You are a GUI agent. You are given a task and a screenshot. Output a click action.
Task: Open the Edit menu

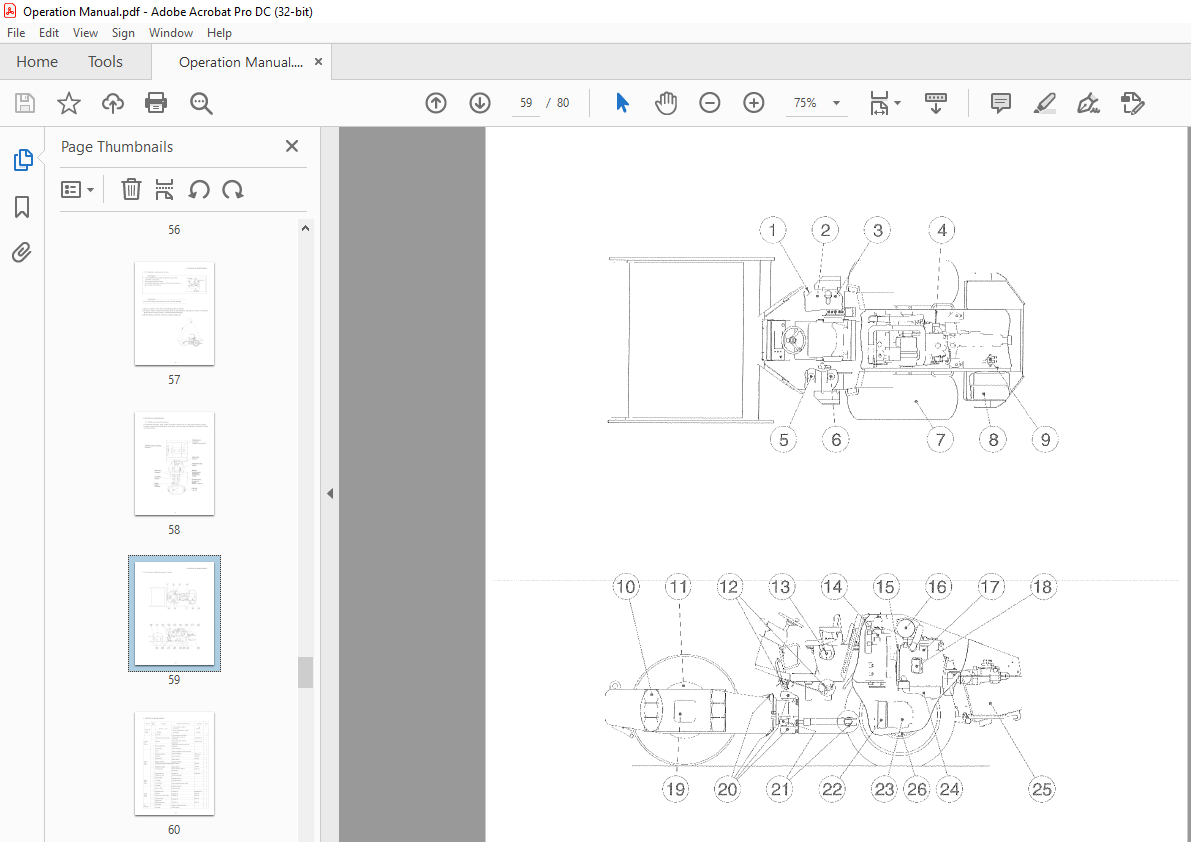pos(49,33)
